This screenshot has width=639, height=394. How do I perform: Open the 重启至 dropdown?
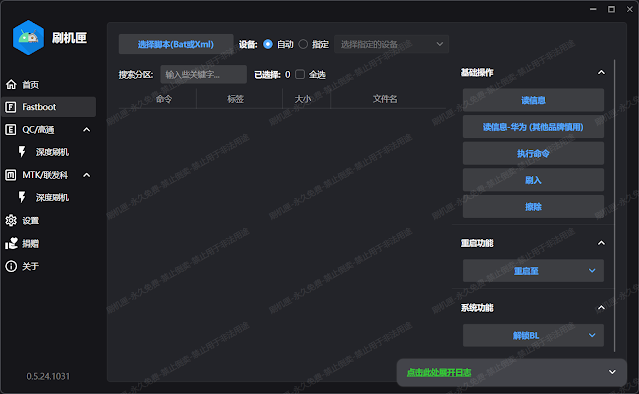click(x=533, y=271)
